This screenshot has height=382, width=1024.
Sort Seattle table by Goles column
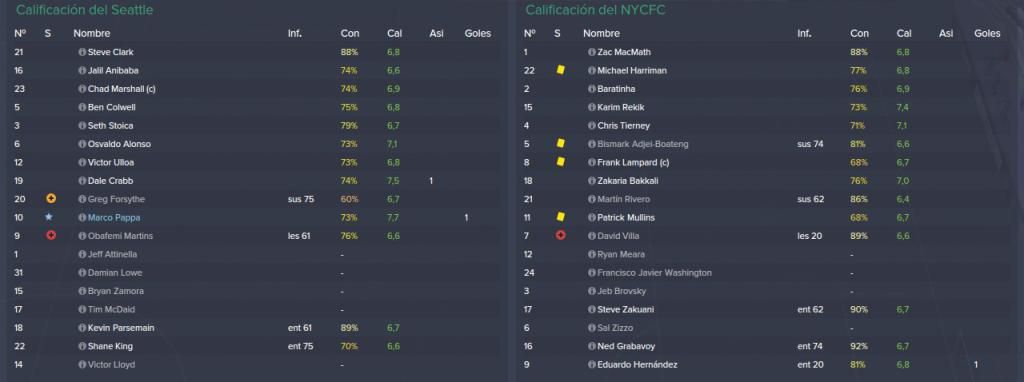point(477,33)
